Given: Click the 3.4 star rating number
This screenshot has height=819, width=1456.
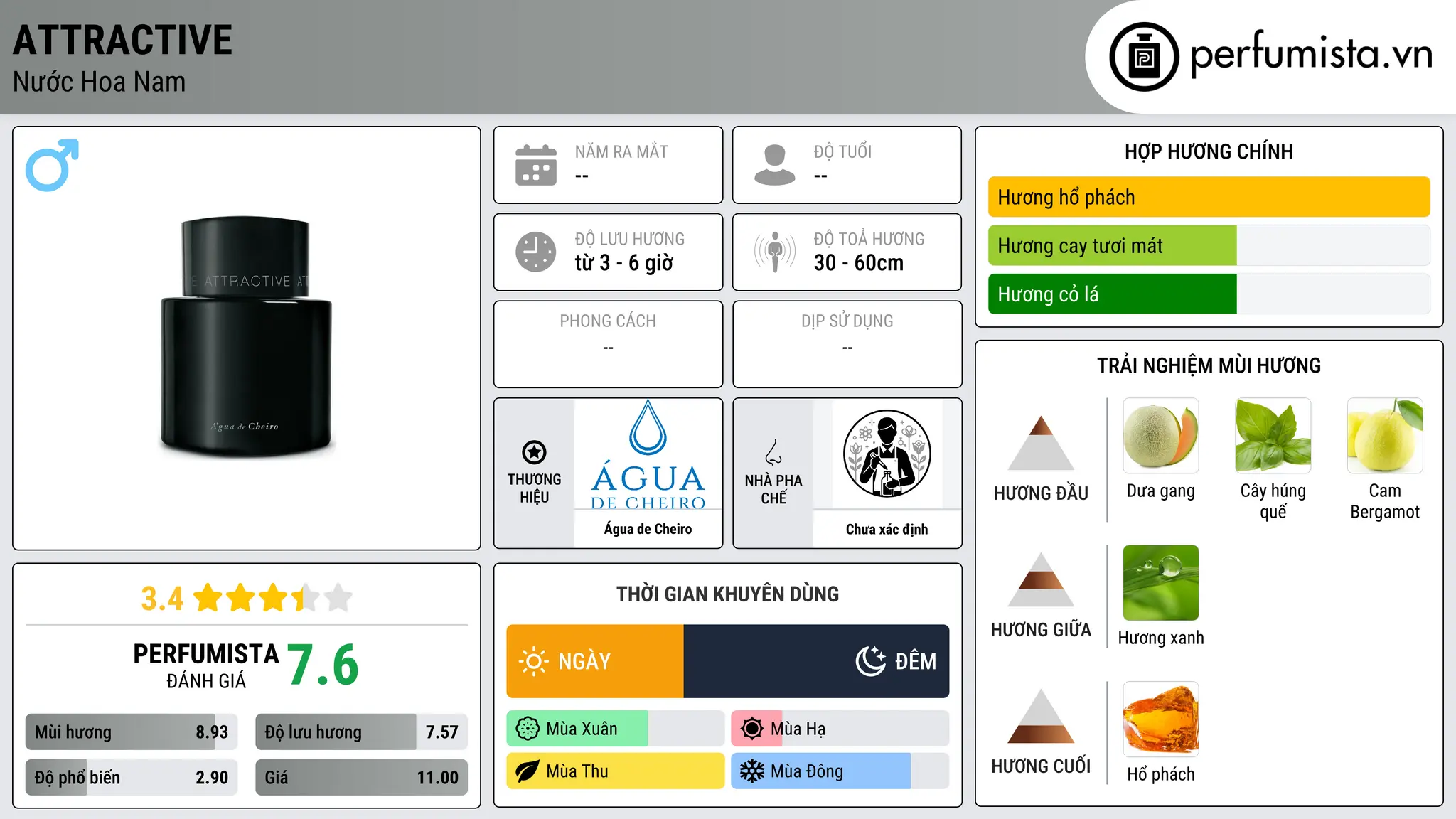Looking at the screenshot, I should (x=162, y=599).
